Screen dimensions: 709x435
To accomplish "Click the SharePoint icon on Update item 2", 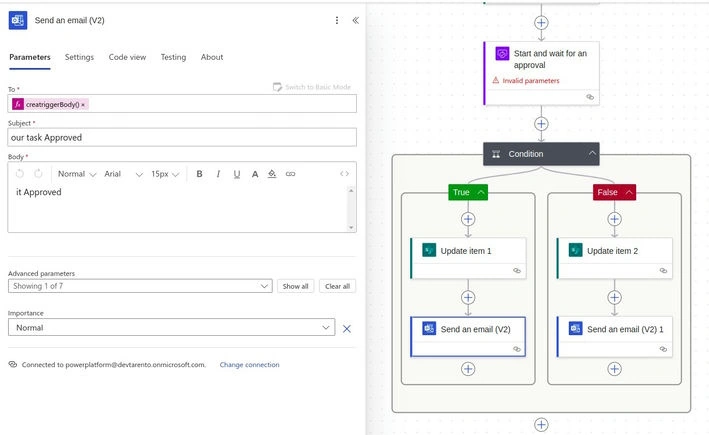I will [x=575, y=250].
